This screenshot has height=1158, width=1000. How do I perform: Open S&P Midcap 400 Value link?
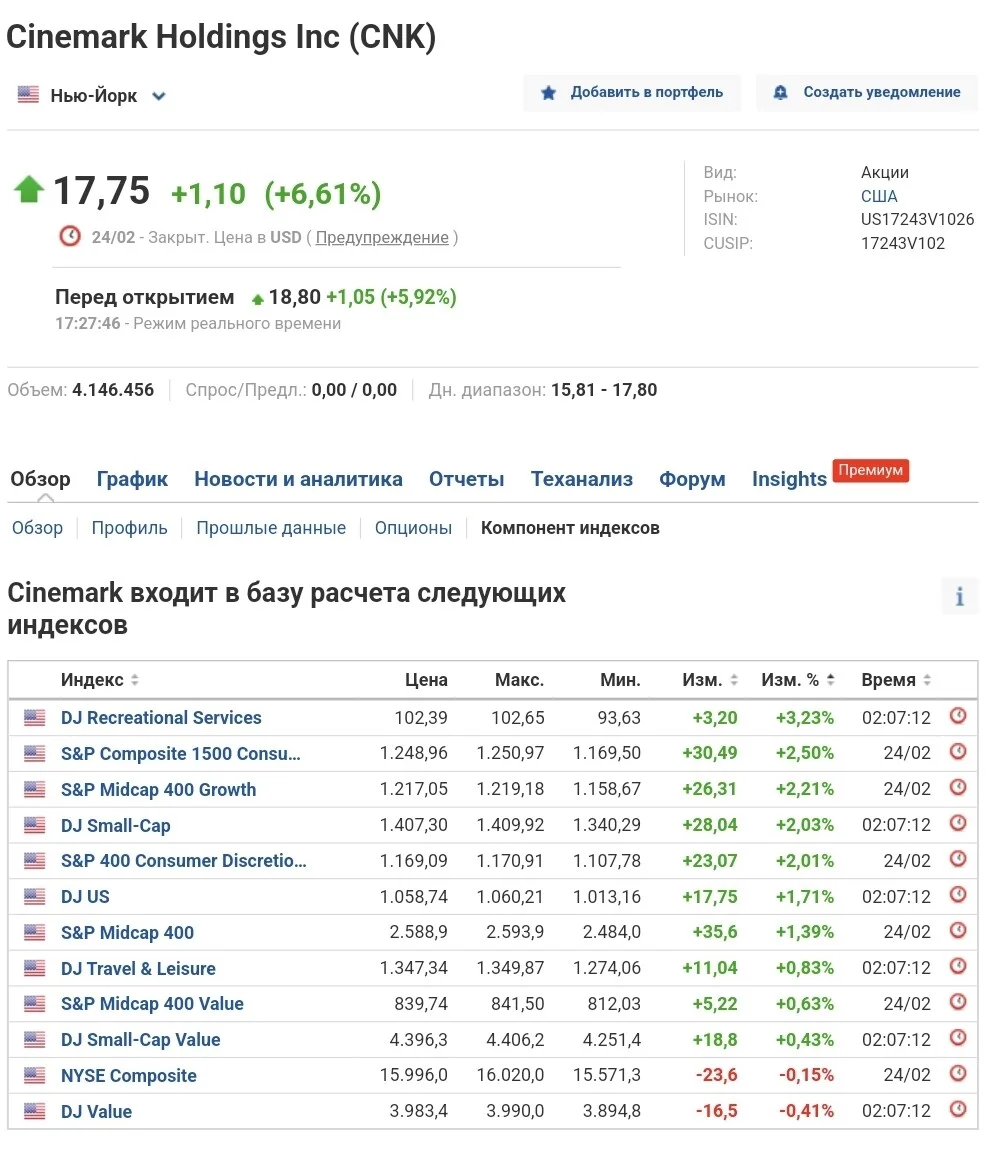click(152, 1004)
